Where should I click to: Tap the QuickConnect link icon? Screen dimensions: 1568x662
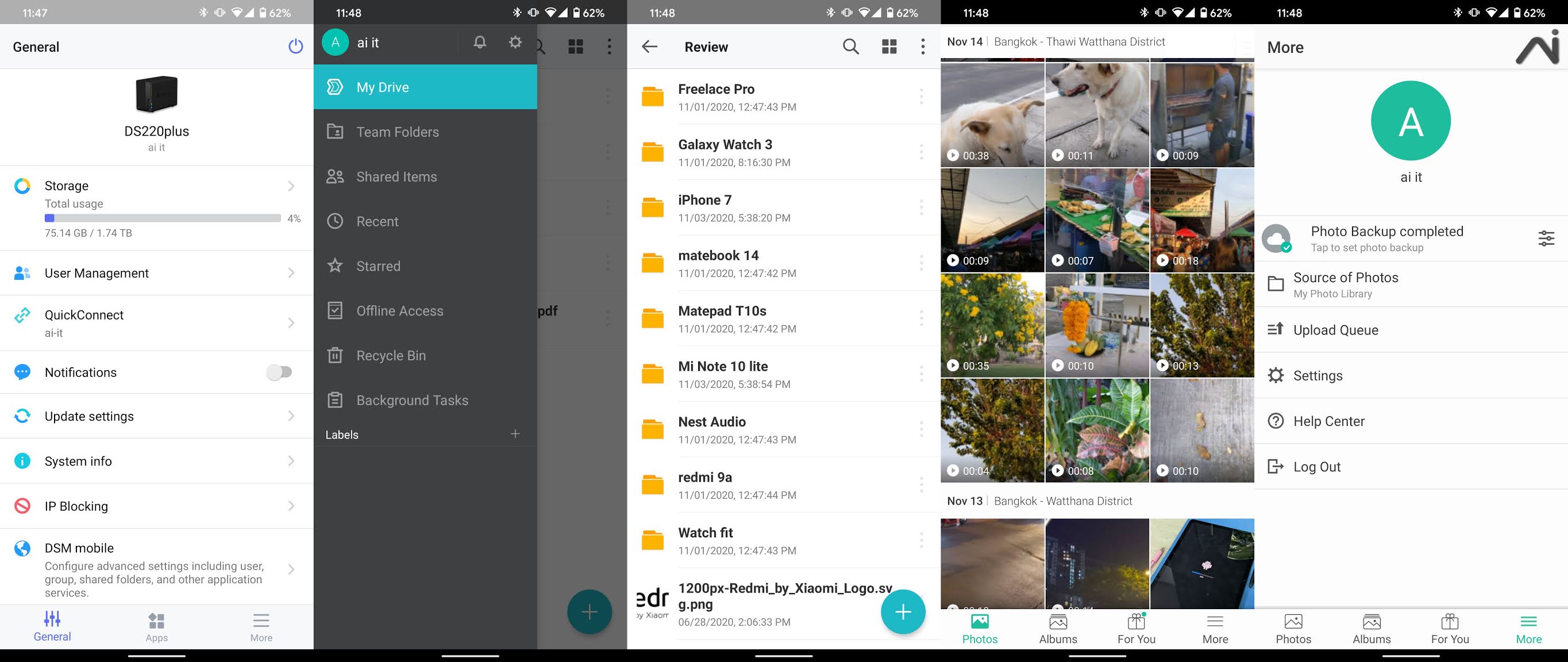click(x=22, y=315)
